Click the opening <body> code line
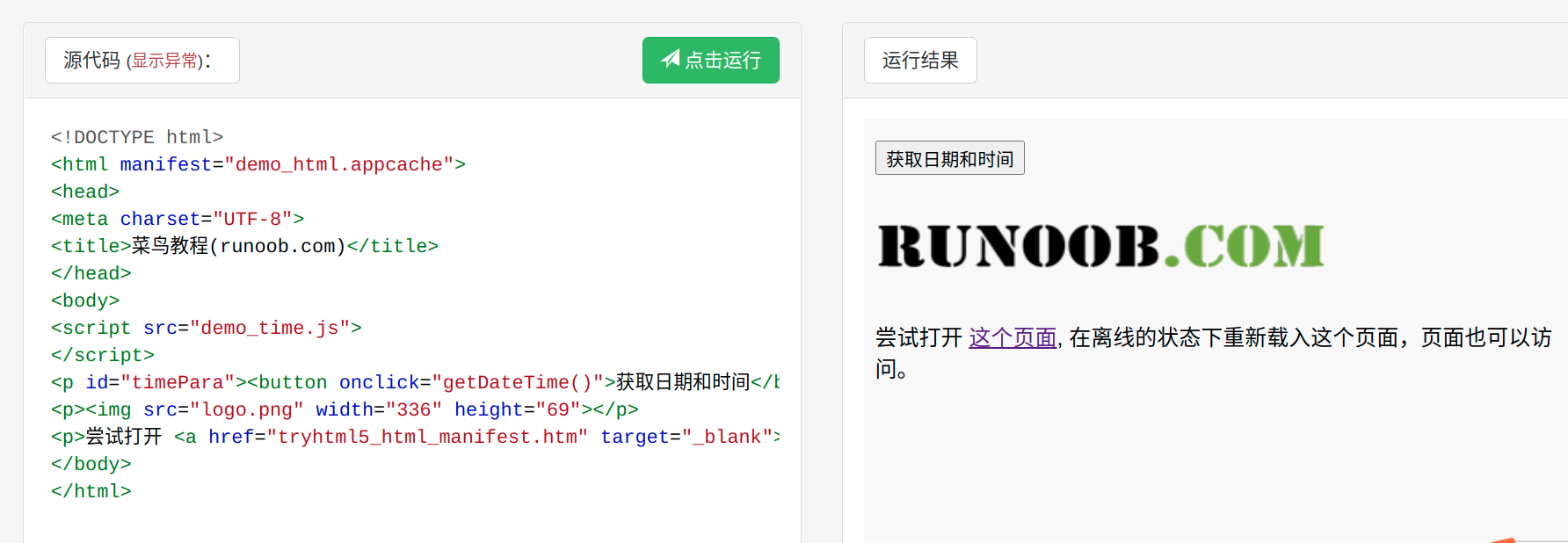 point(85,300)
